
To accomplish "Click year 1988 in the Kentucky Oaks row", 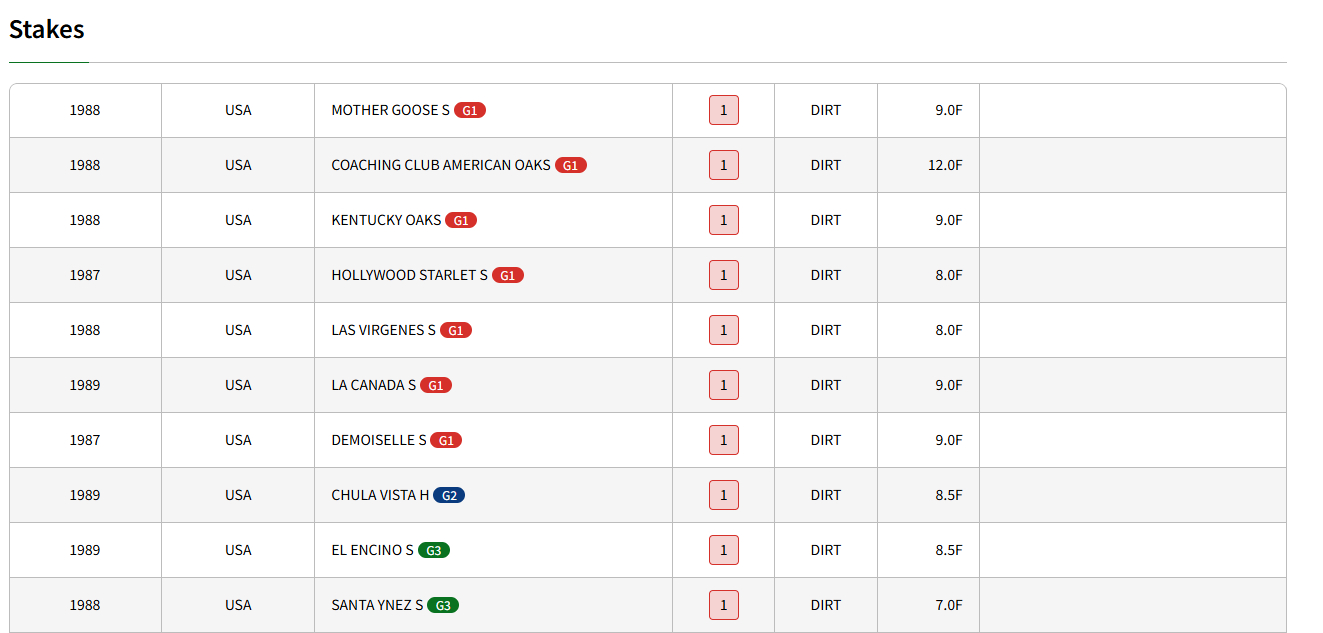I will click(x=85, y=220).
